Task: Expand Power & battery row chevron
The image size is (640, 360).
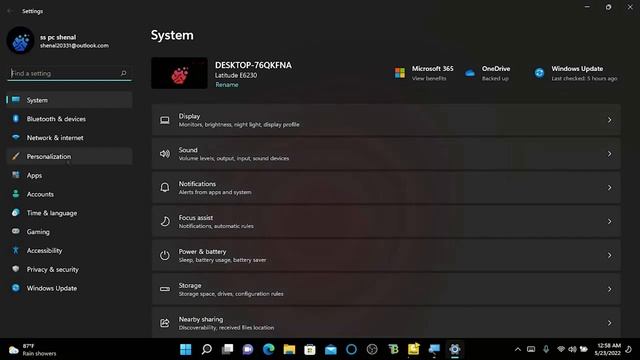Action: pos(609,255)
